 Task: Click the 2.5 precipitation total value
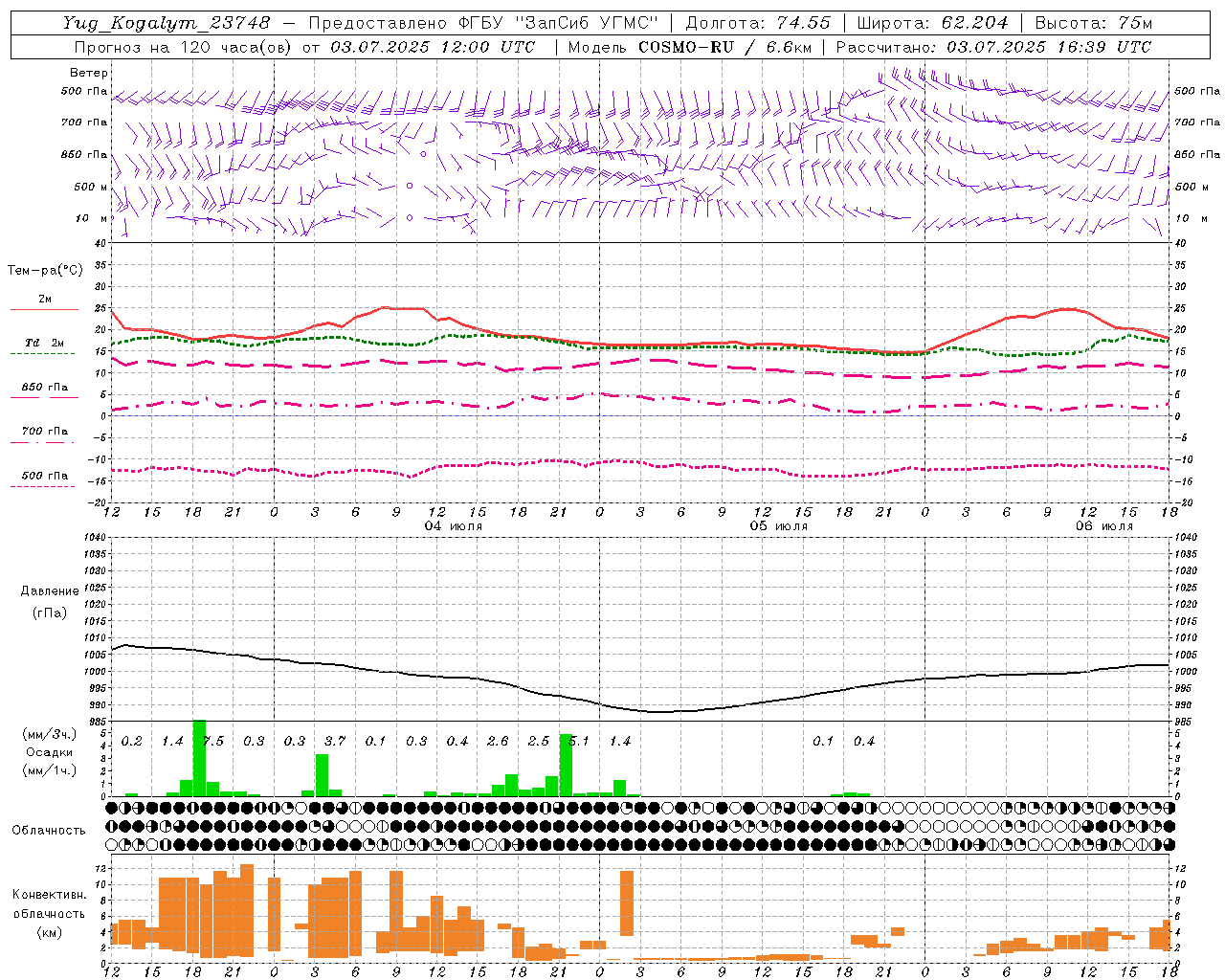coord(539,742)
